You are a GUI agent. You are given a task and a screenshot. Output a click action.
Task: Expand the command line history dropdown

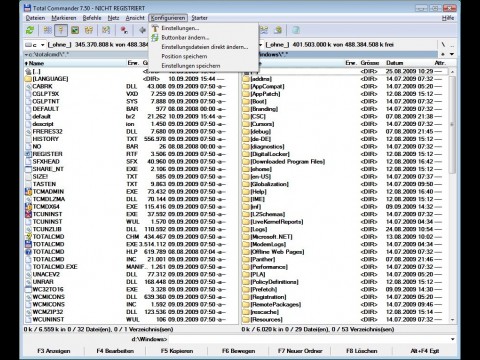(452, 339)
